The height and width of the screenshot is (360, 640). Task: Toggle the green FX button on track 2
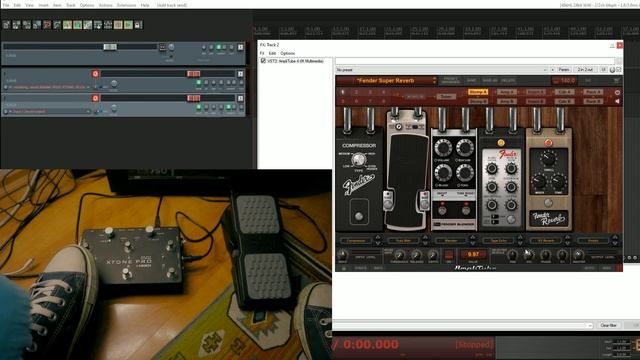tap(198, 107)
